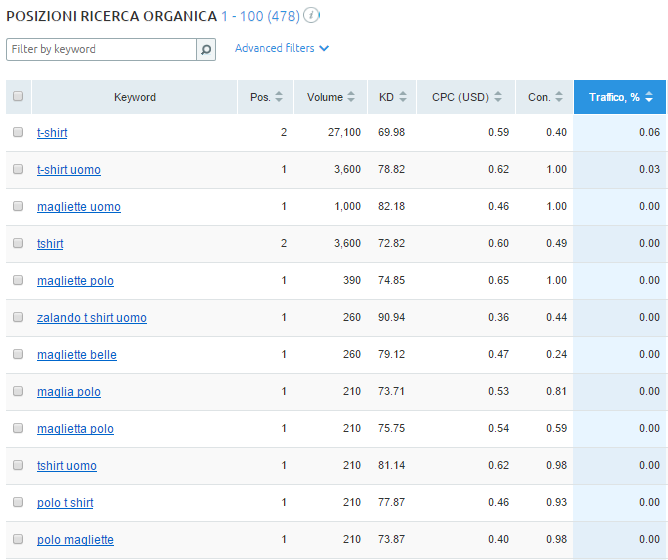Click the POSIZIONI RICERCA ORGANICA title

point(112,16)
